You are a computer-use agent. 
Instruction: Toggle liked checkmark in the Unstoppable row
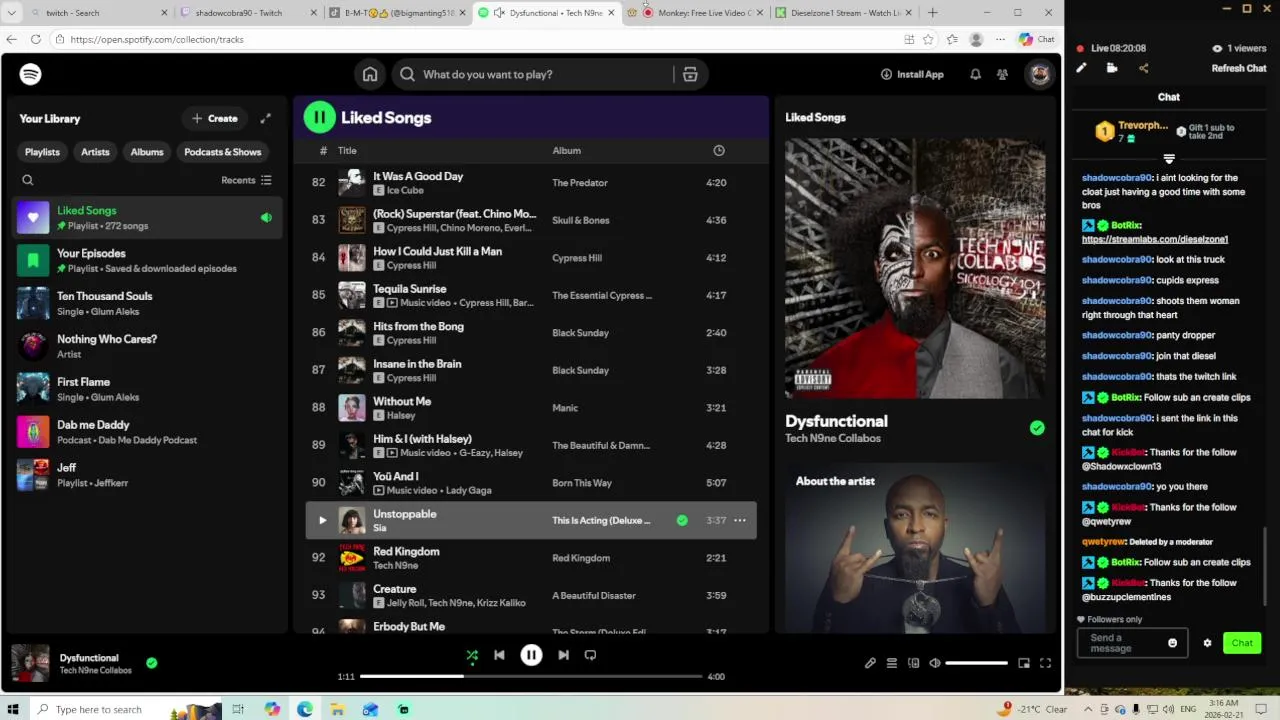682,520
